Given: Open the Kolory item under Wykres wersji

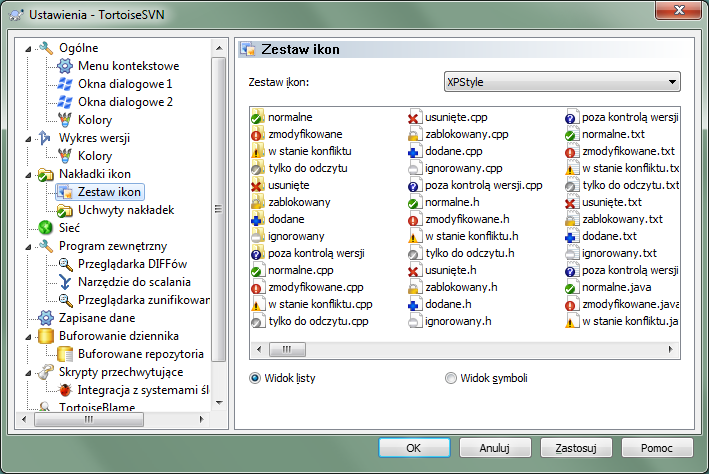Looking at the screenshot, I should (x=95, y=156).
